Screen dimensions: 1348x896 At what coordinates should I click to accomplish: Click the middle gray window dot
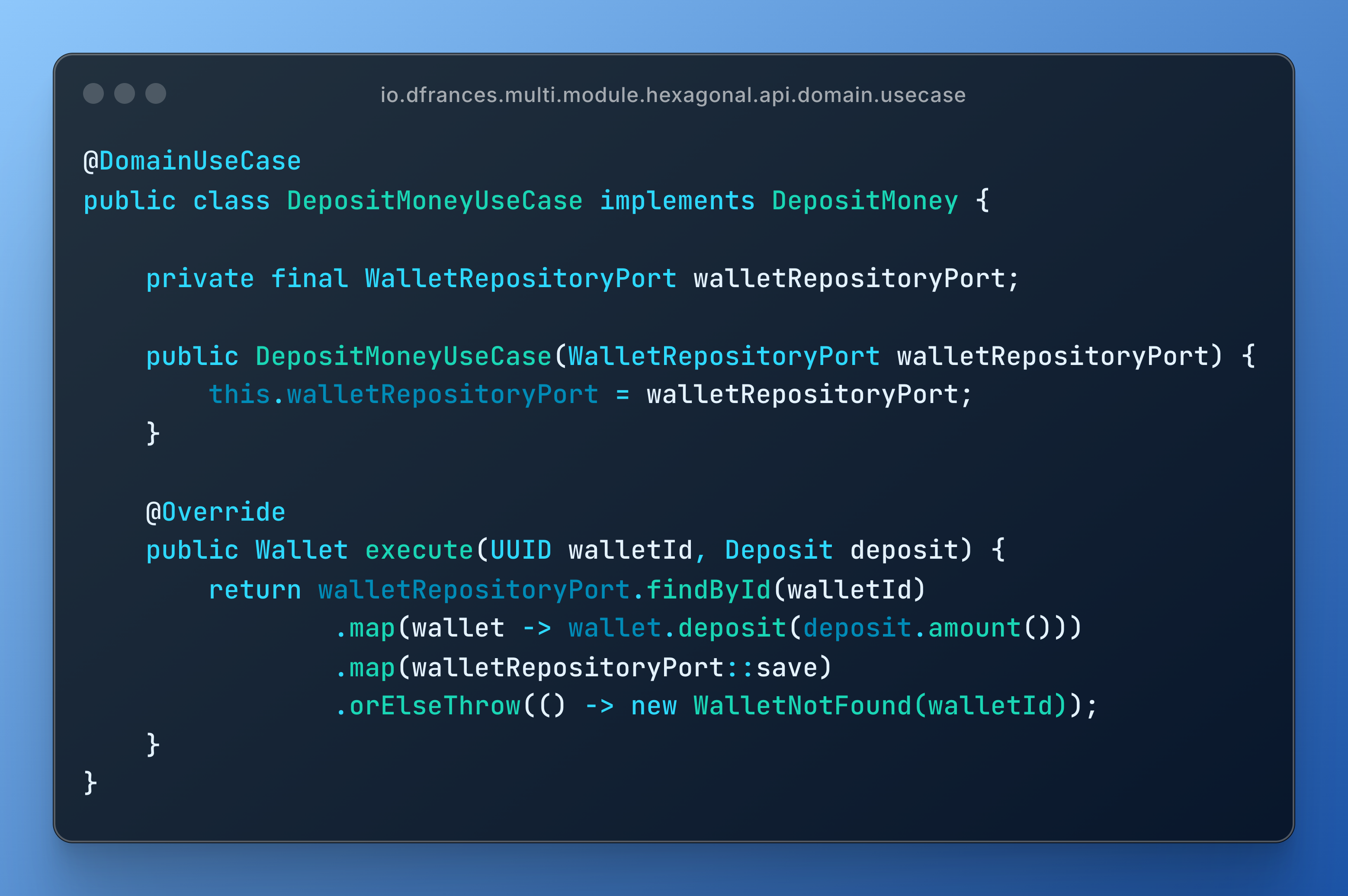pos(125,94)
